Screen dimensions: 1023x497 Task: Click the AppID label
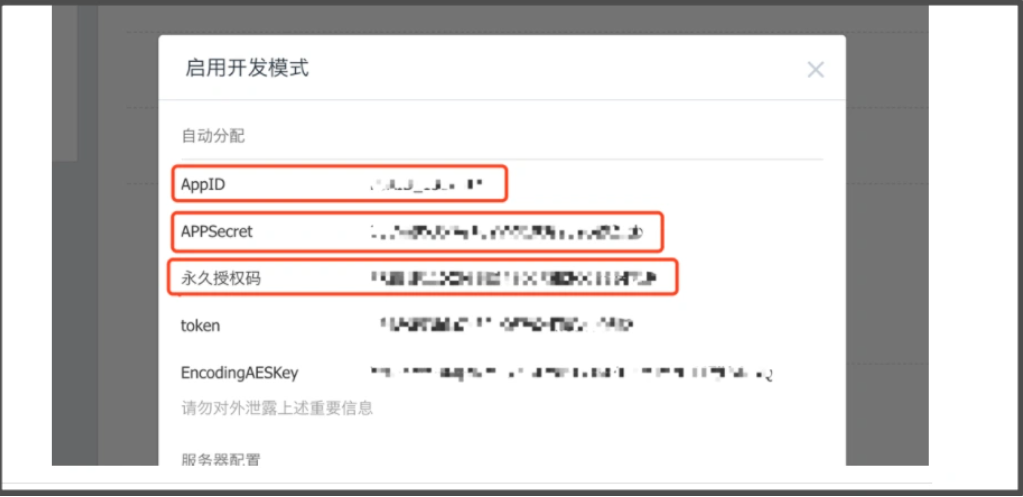(203, 185)
